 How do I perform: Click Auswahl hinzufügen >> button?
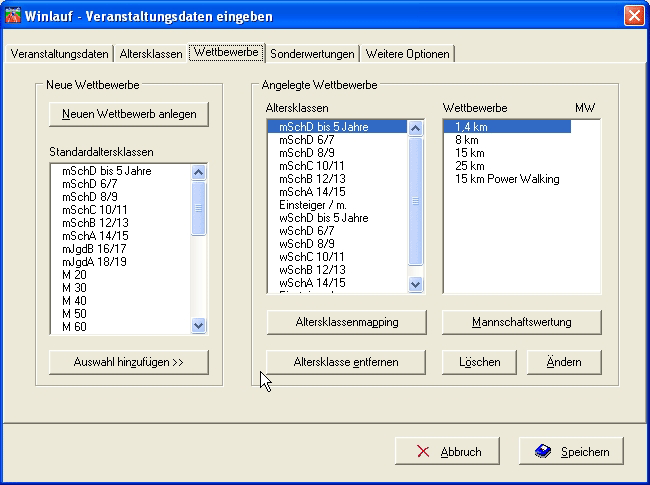129,361
